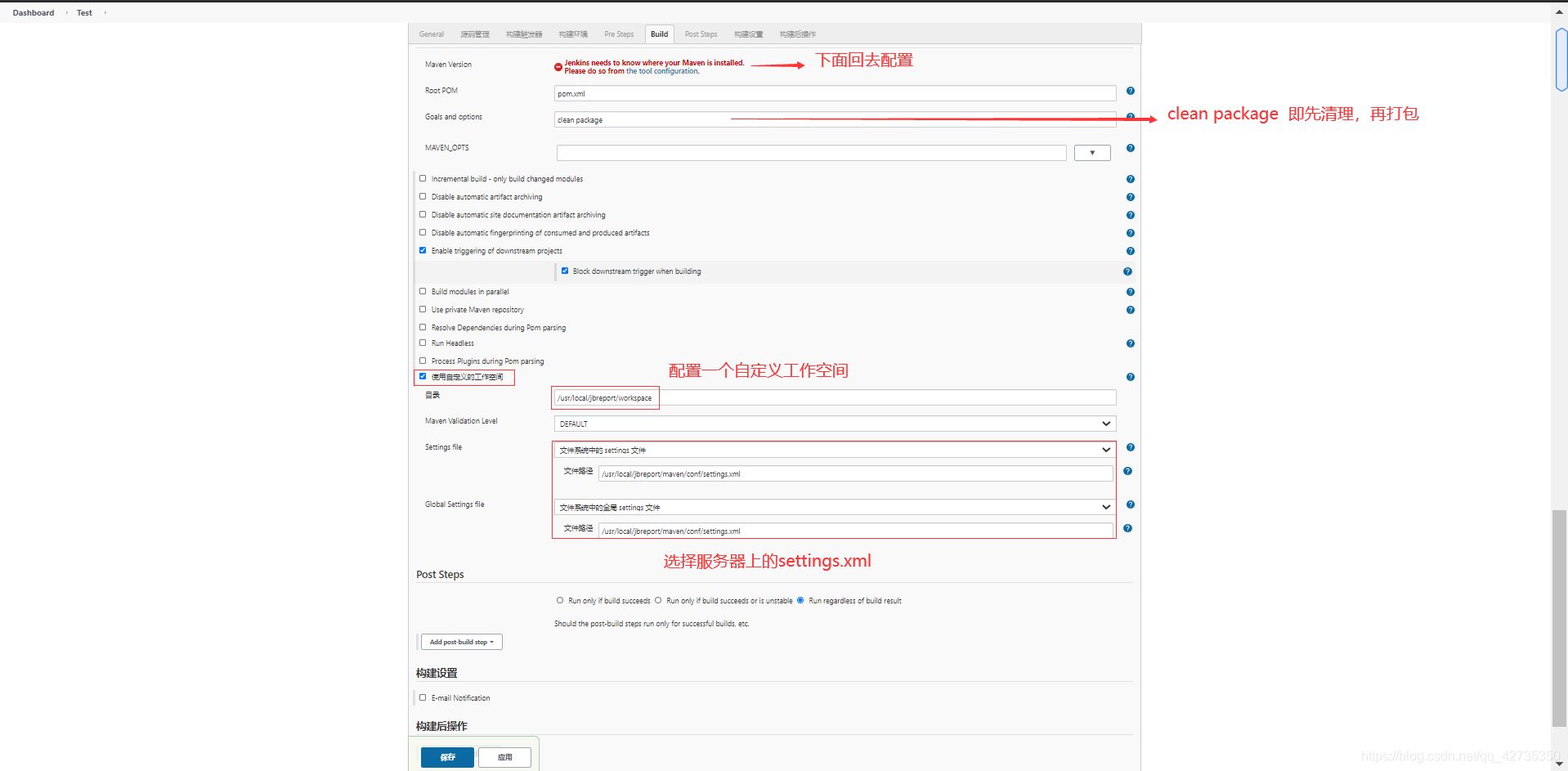The width and height of the screenshot is (1568, 771).
Task: Show help for Disable automatic fingerprinting option
Action: click(x=1130, y=233)
